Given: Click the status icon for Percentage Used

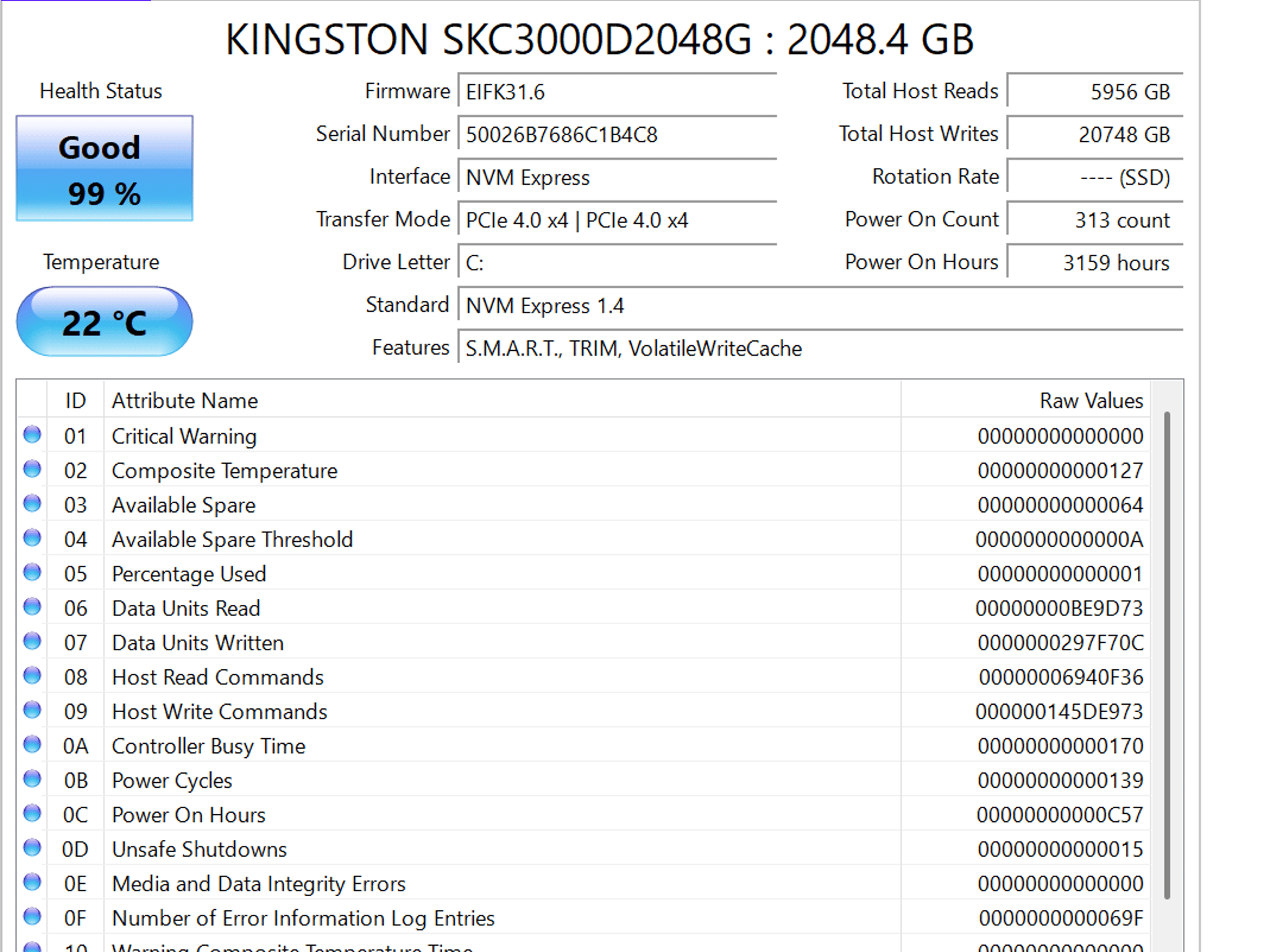Looking at the screenshot, I should pyautogui.click(x=32, y=573).
